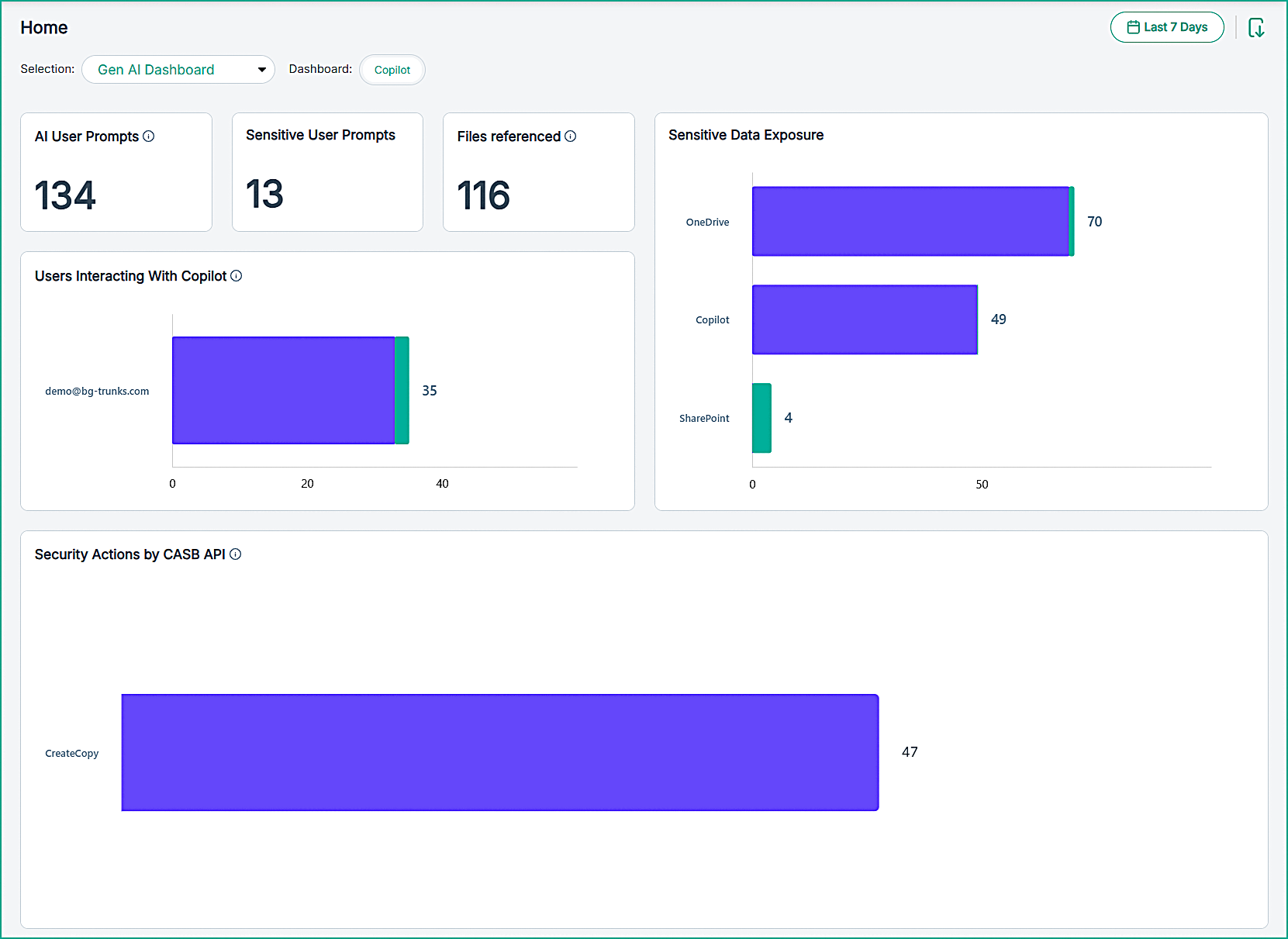
Task: Click the CreateCopy security action bar
Action: [499, 752]
